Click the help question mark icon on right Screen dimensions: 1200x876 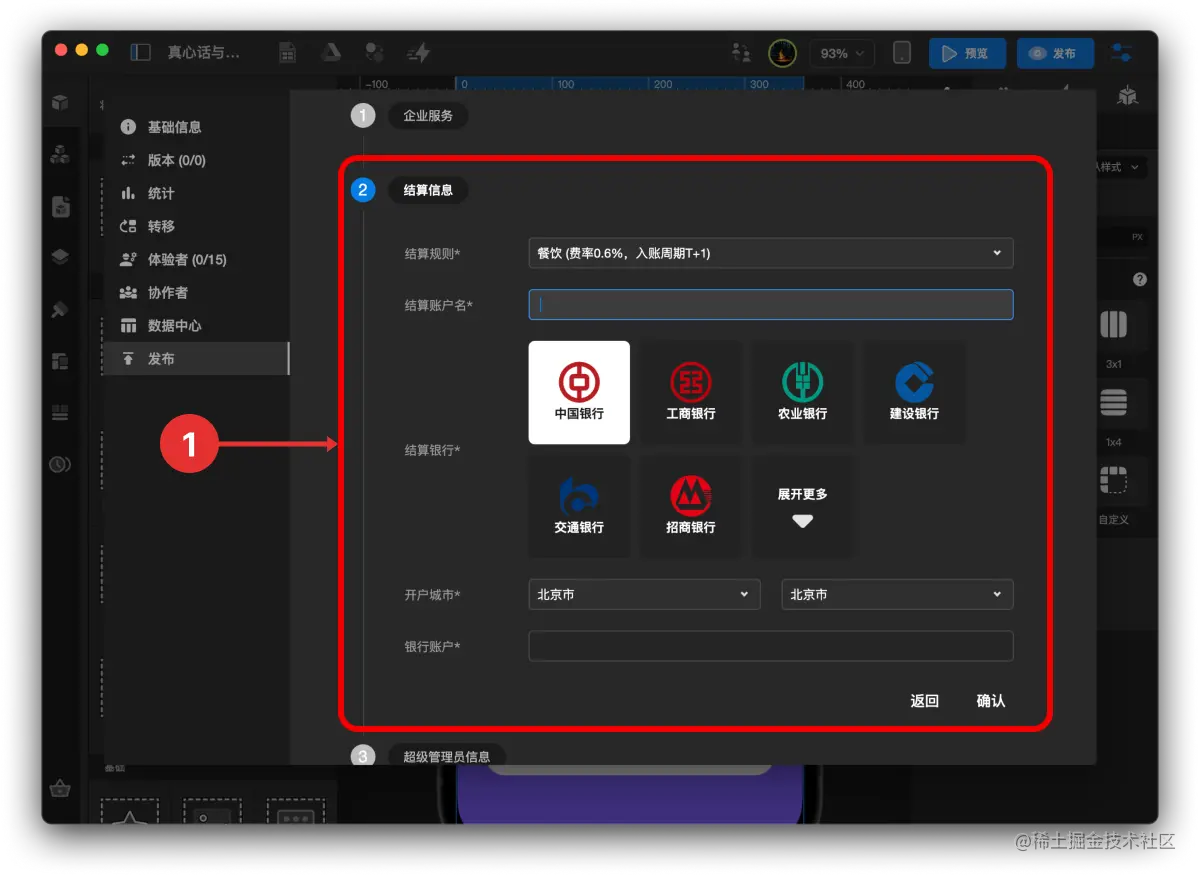point(1139,279)
